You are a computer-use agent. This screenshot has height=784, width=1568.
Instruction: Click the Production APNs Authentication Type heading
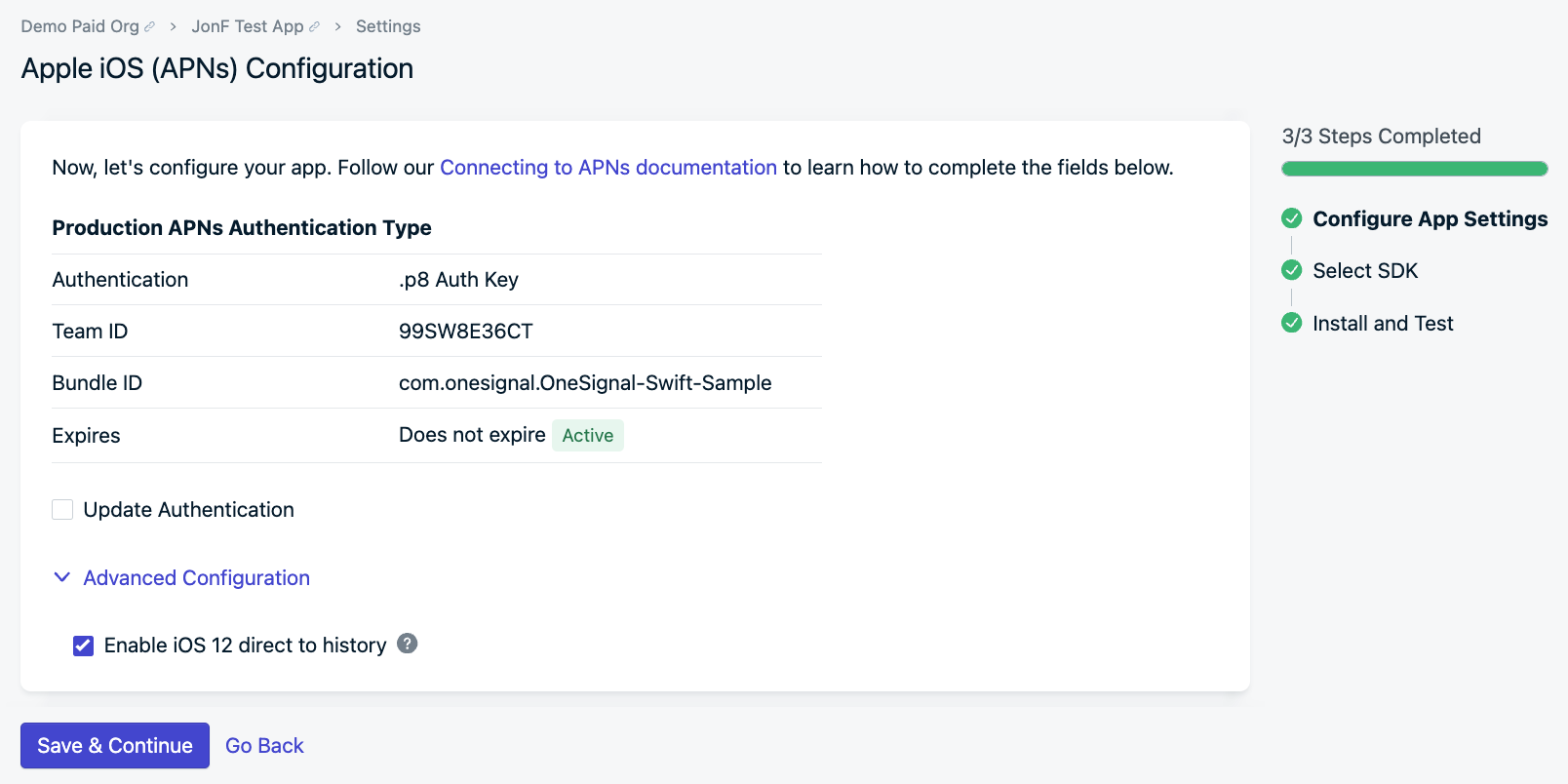pos(242,227)
